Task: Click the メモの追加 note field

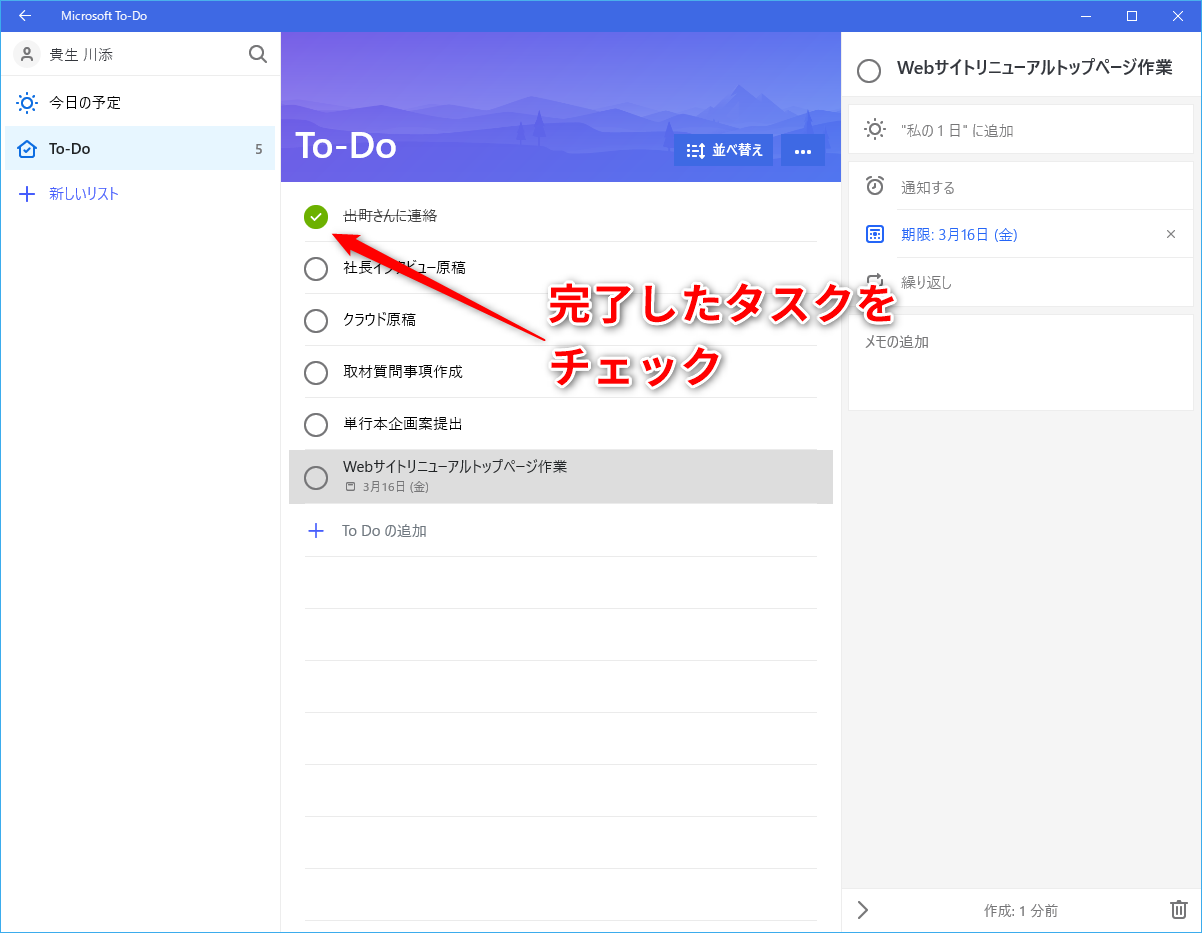Action: [x=1020, y=362]
